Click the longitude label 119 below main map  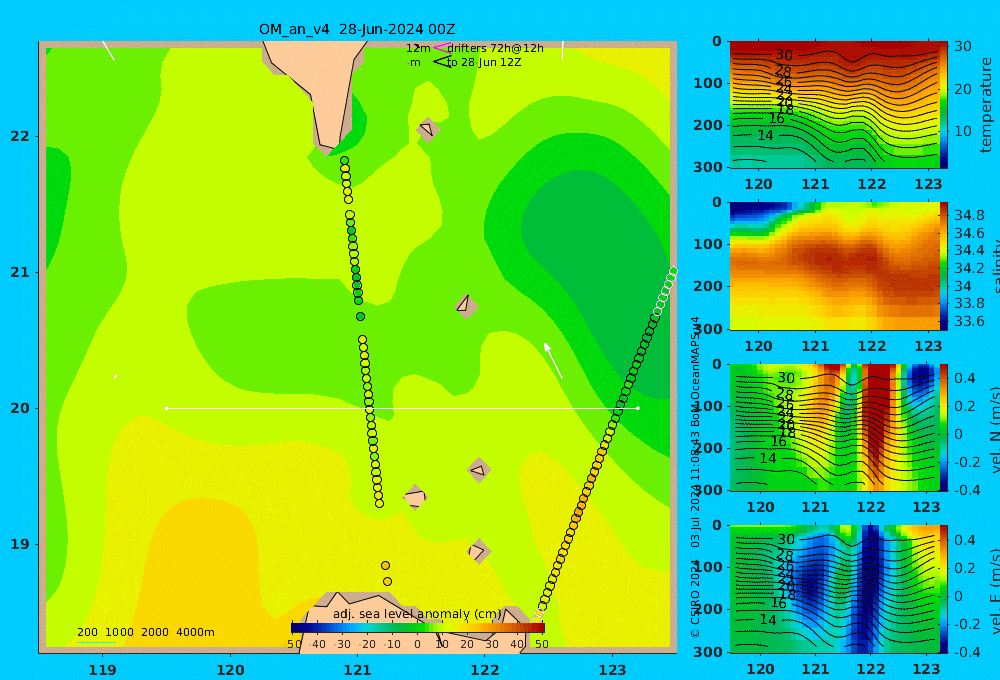[103, 670]
